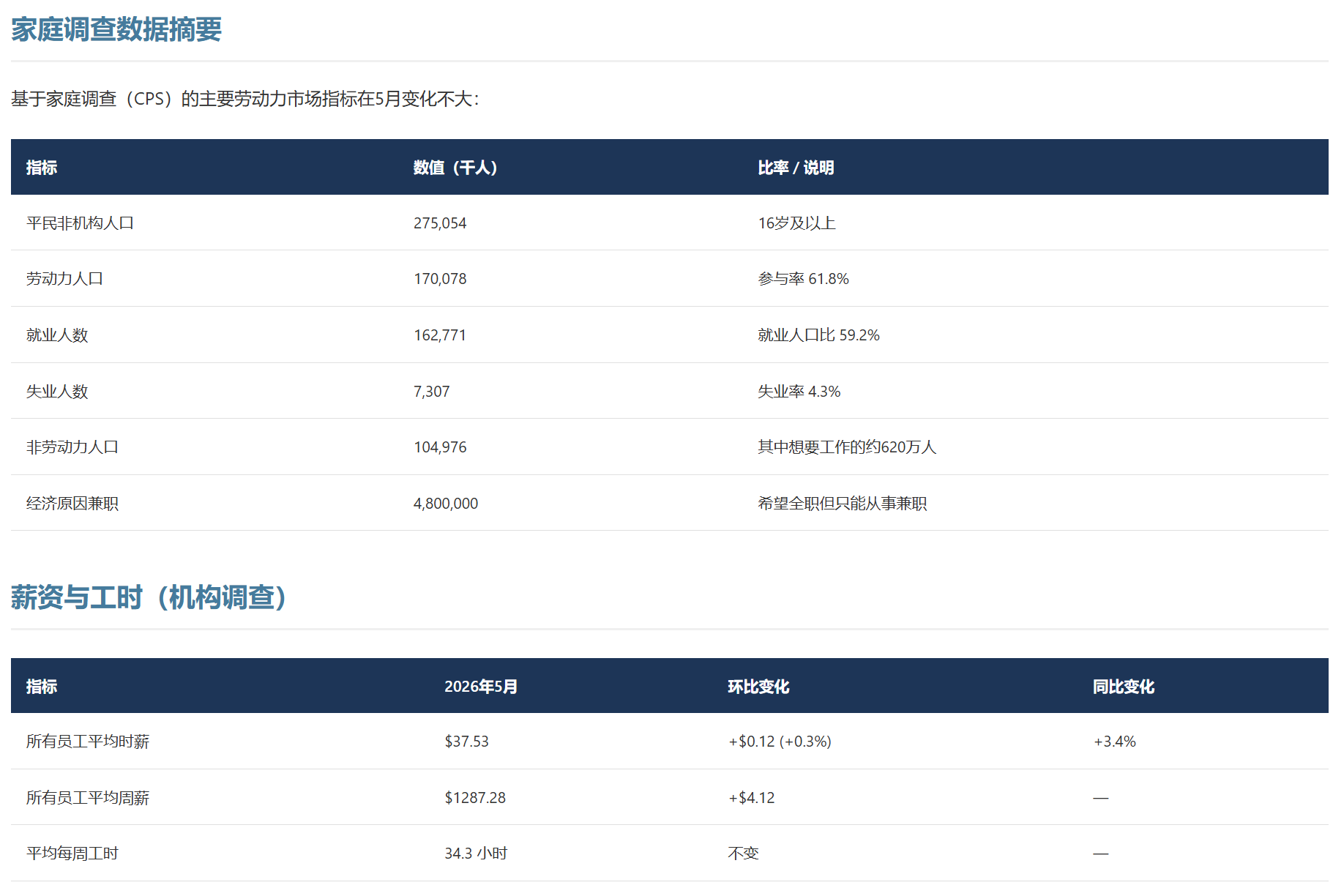Click the +$4.12 cell

click(751, 798)
